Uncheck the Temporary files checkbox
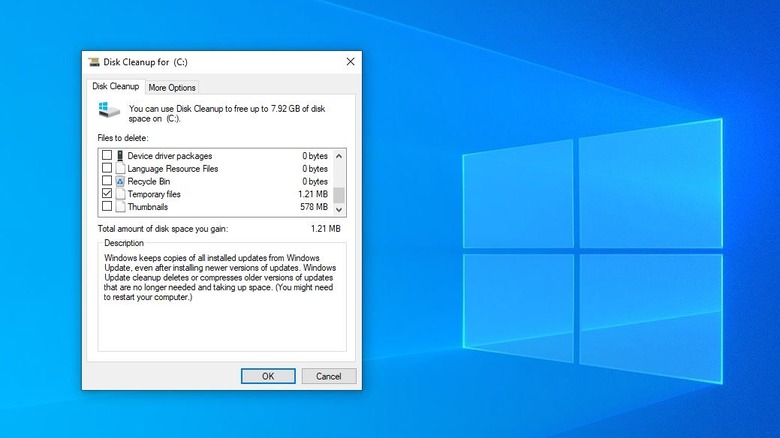 107,194
